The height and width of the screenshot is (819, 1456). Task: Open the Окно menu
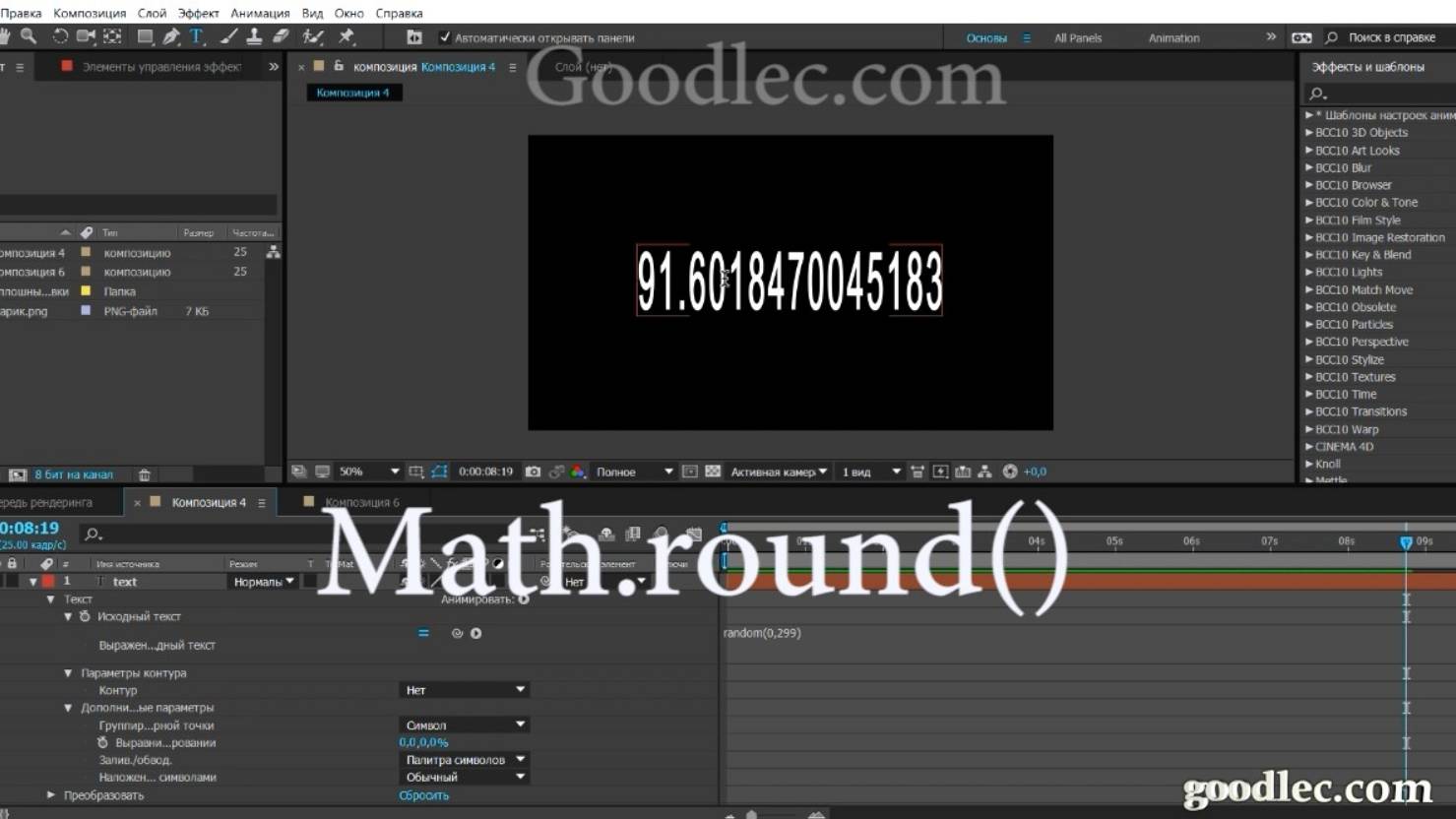coord(348,13)
